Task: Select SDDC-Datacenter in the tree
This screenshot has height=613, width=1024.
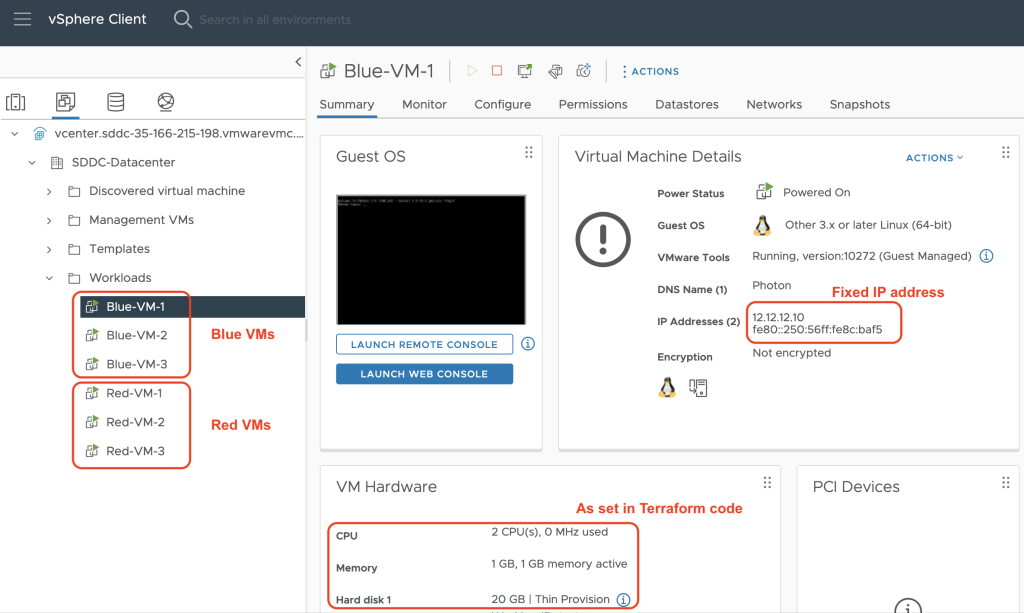Action: pos(123,163)
